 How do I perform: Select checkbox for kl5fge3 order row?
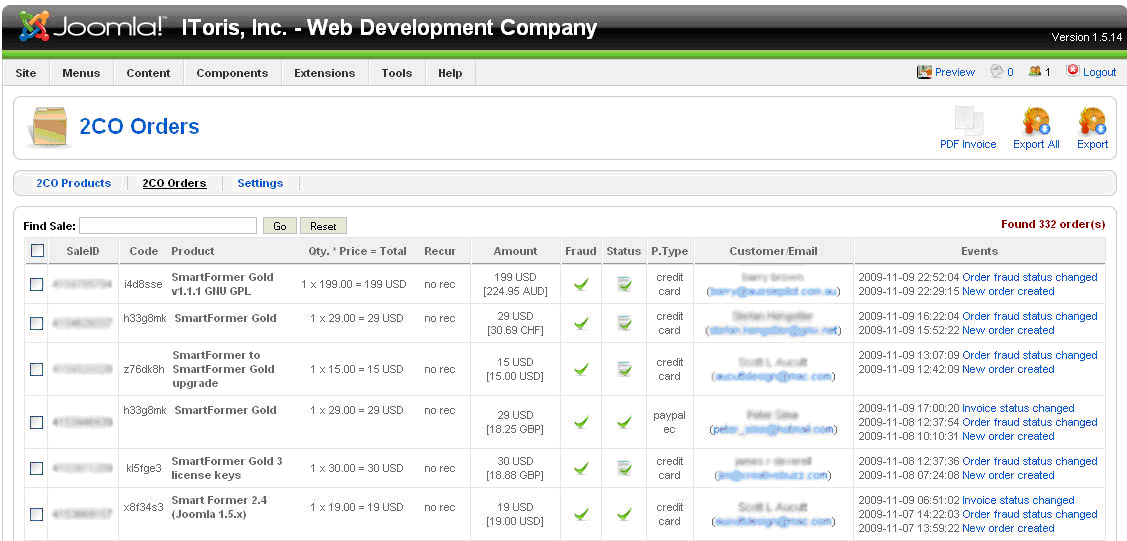tap(37, 468)
